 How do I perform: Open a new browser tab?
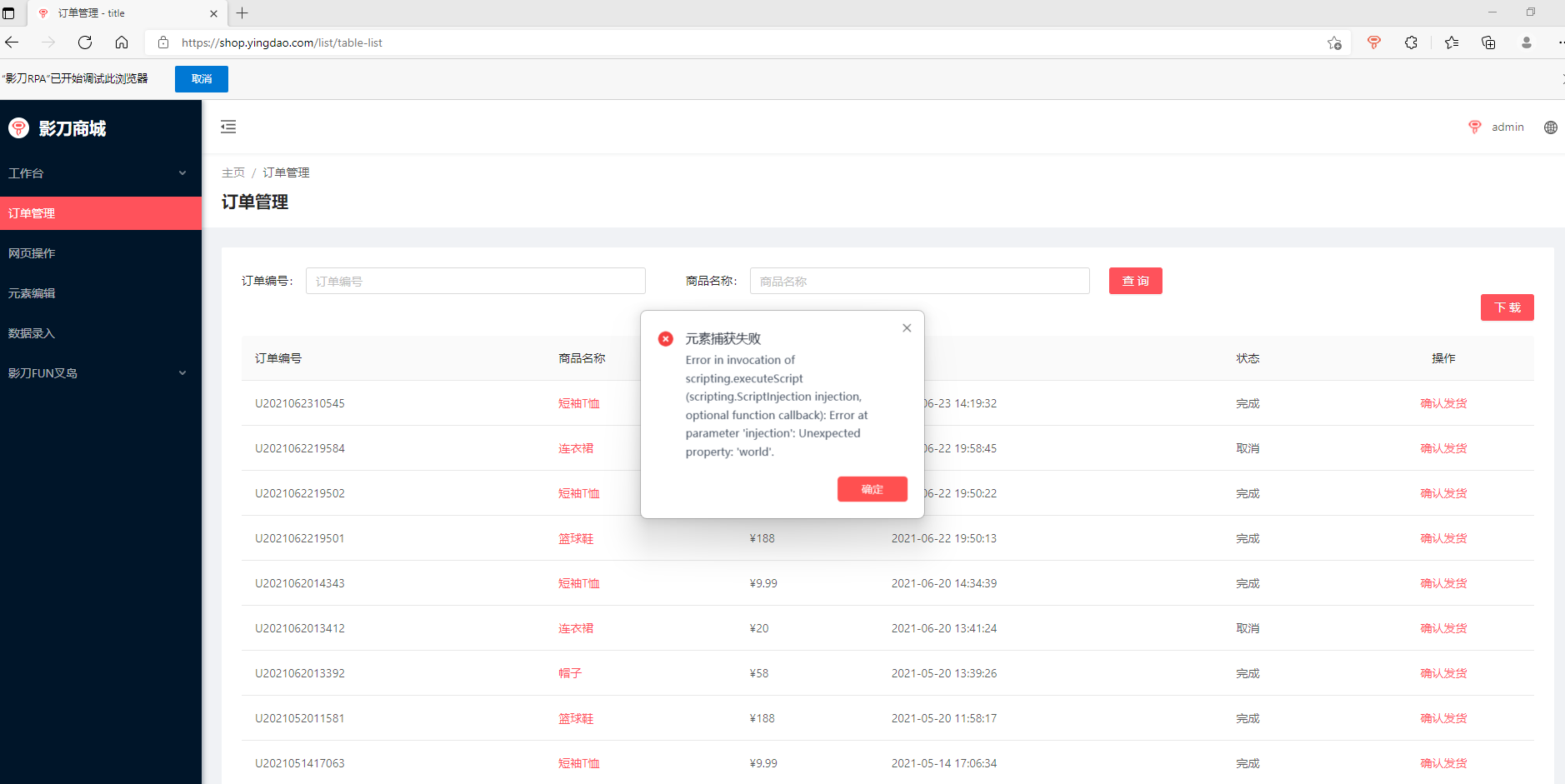(x=242, y=12)
